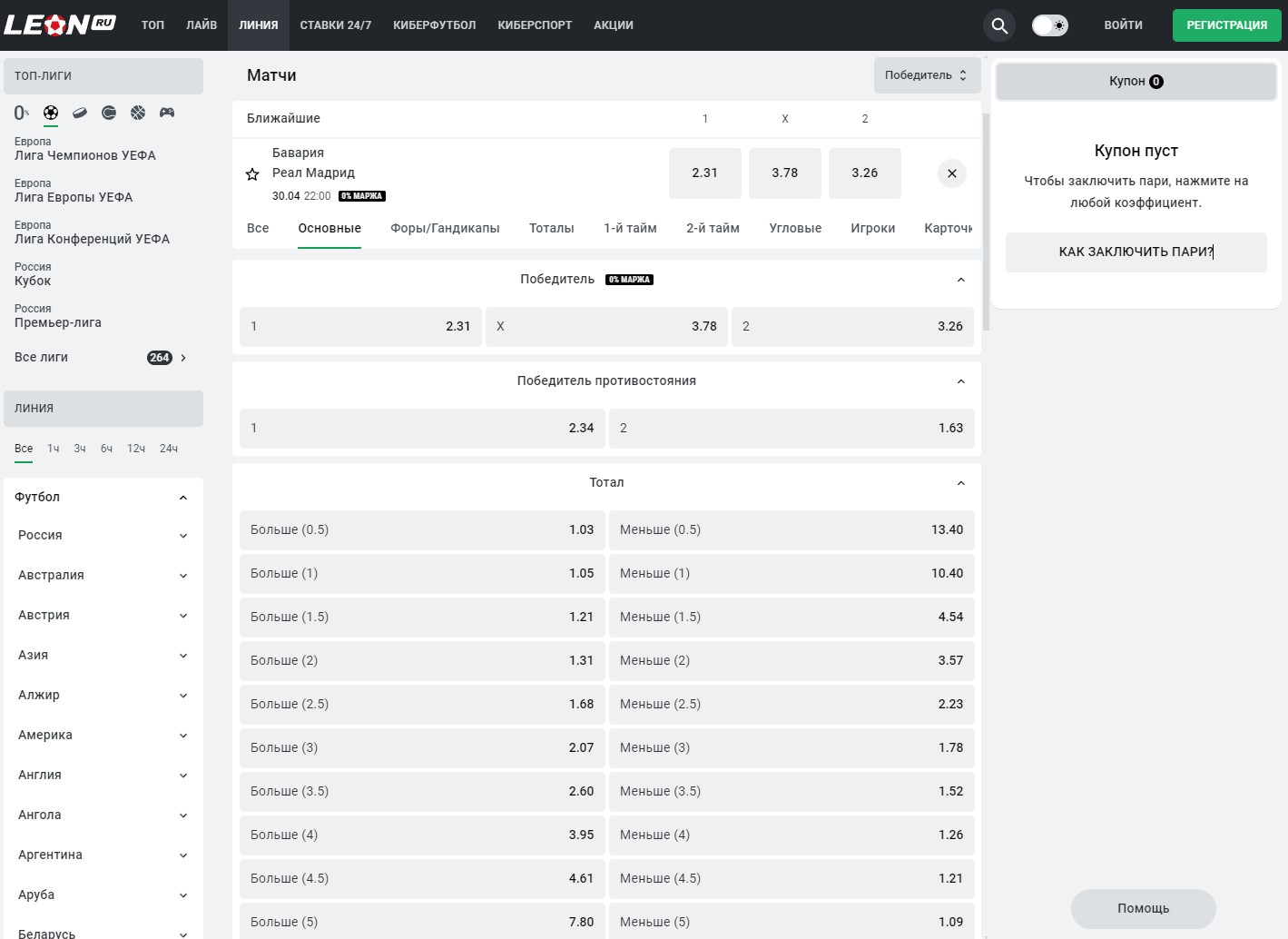Expand the Россия country list

click(x=183, y=536)
